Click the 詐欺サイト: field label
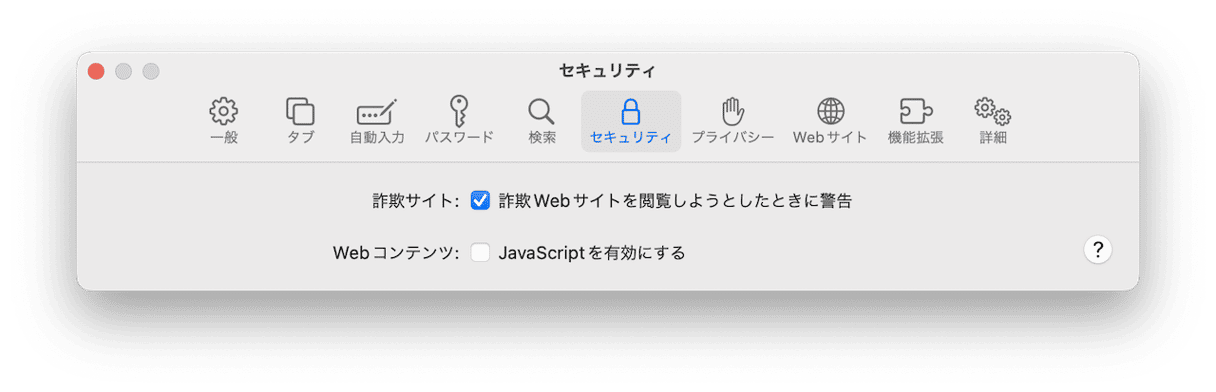 pos(415,200)
